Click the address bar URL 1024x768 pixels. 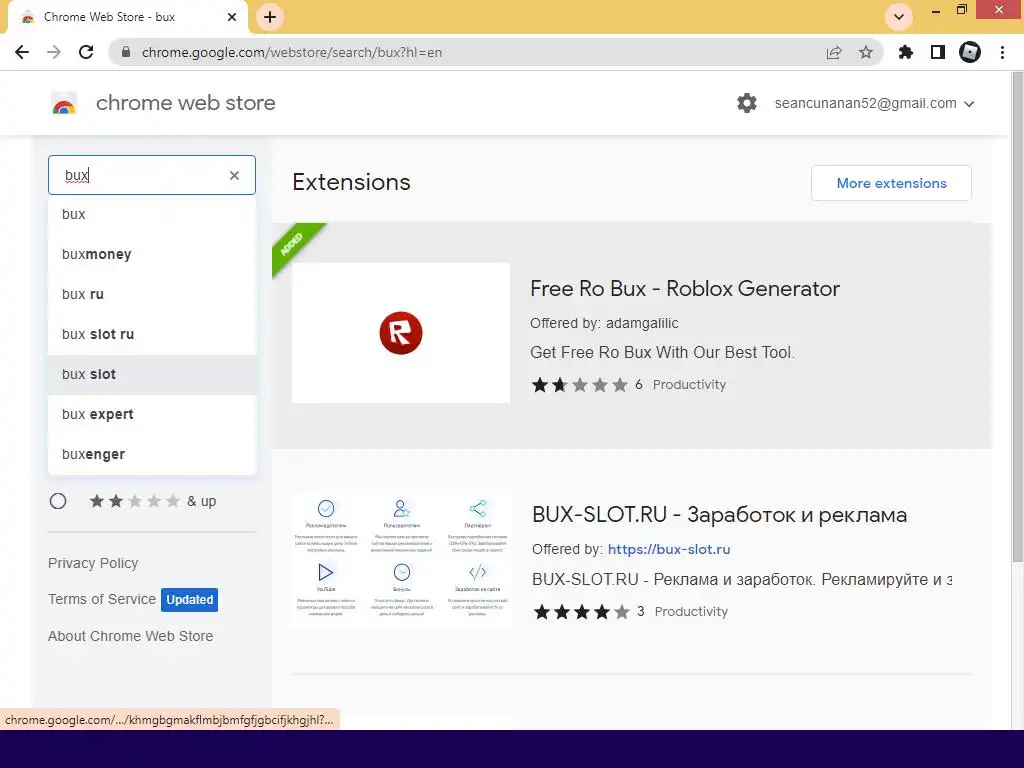[292, 52]
